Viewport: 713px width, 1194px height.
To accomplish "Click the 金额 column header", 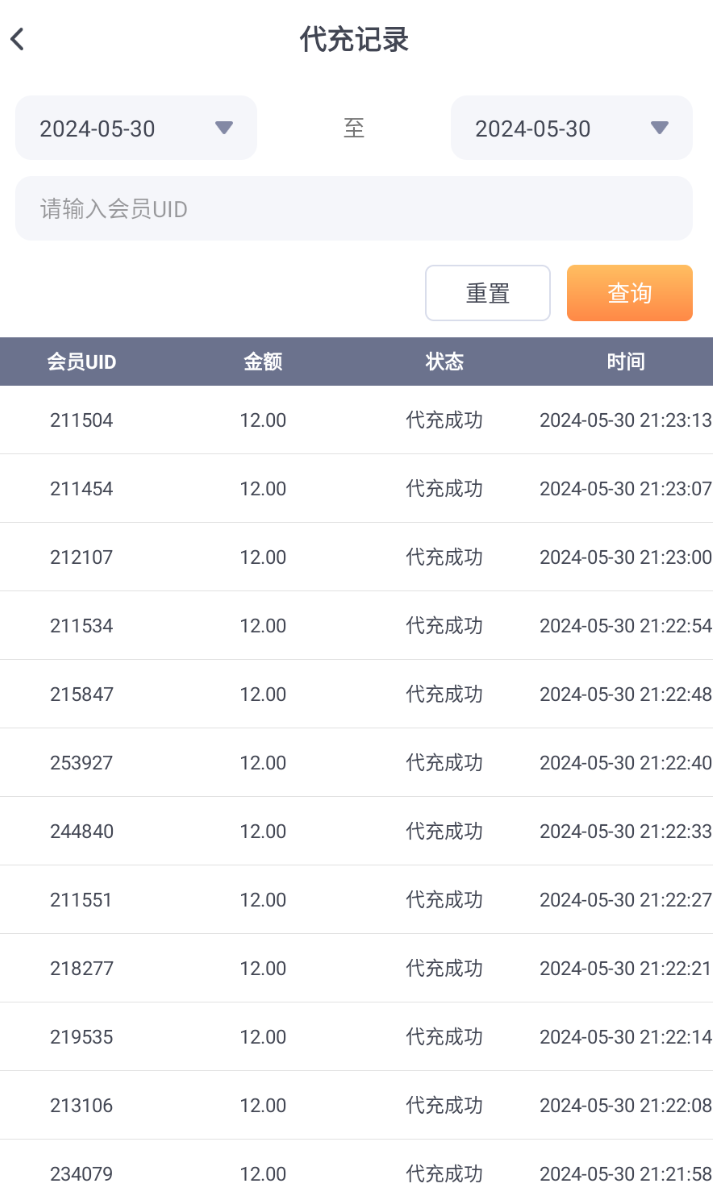I will (x=263, y=362).
